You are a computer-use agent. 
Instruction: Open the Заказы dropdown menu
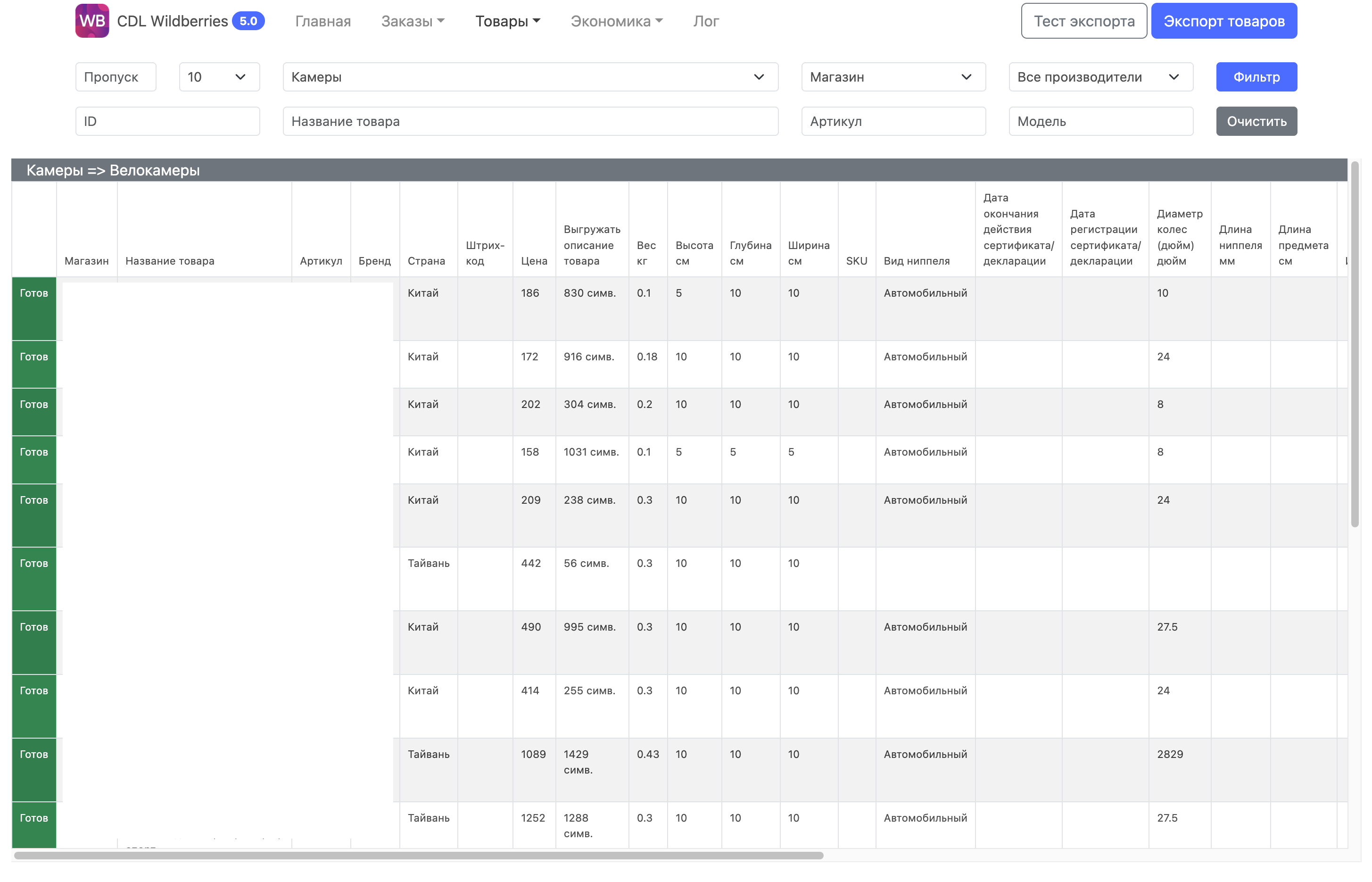pos(413,21)
